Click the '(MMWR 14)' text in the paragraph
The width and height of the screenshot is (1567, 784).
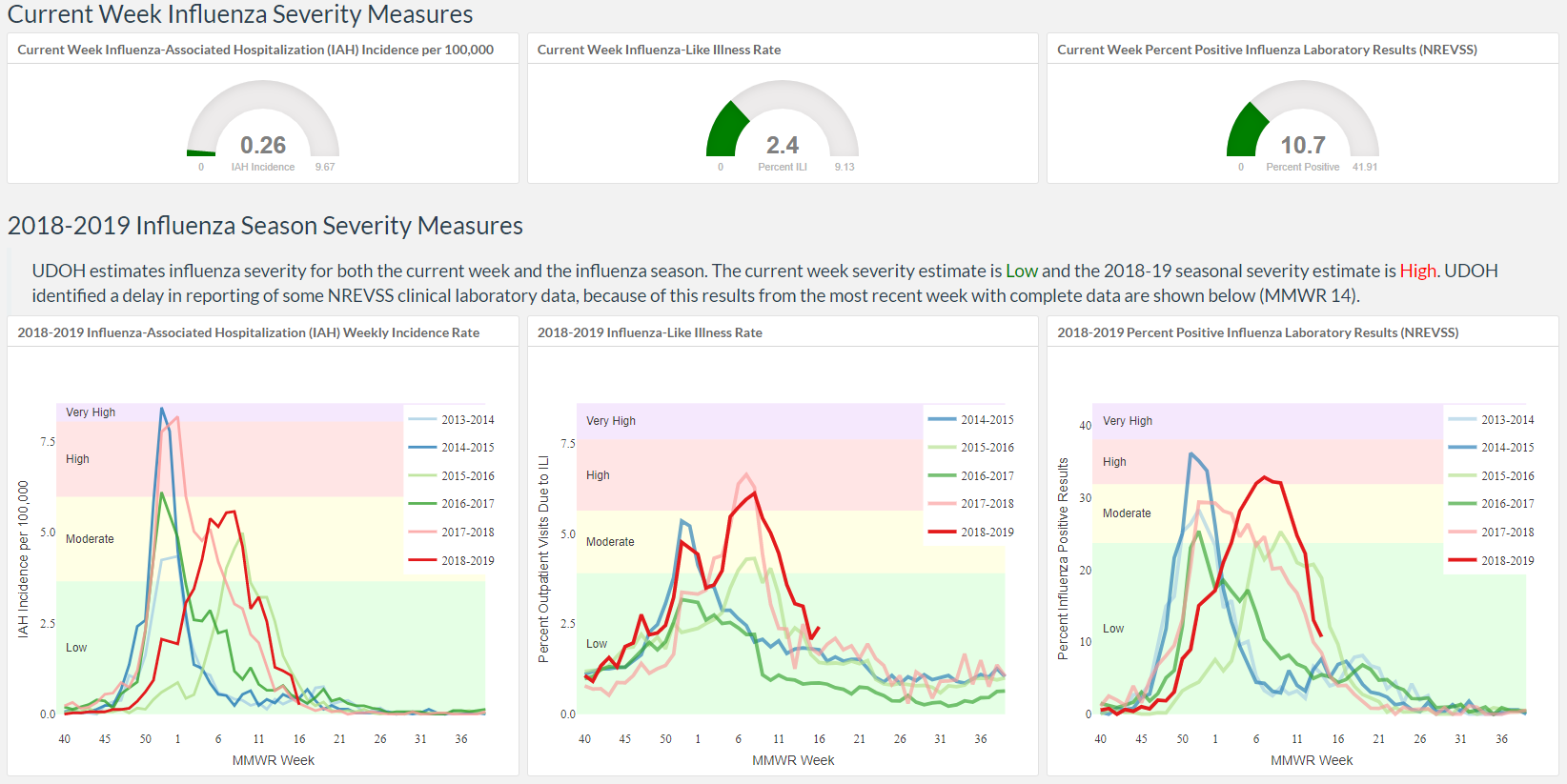1310,296
